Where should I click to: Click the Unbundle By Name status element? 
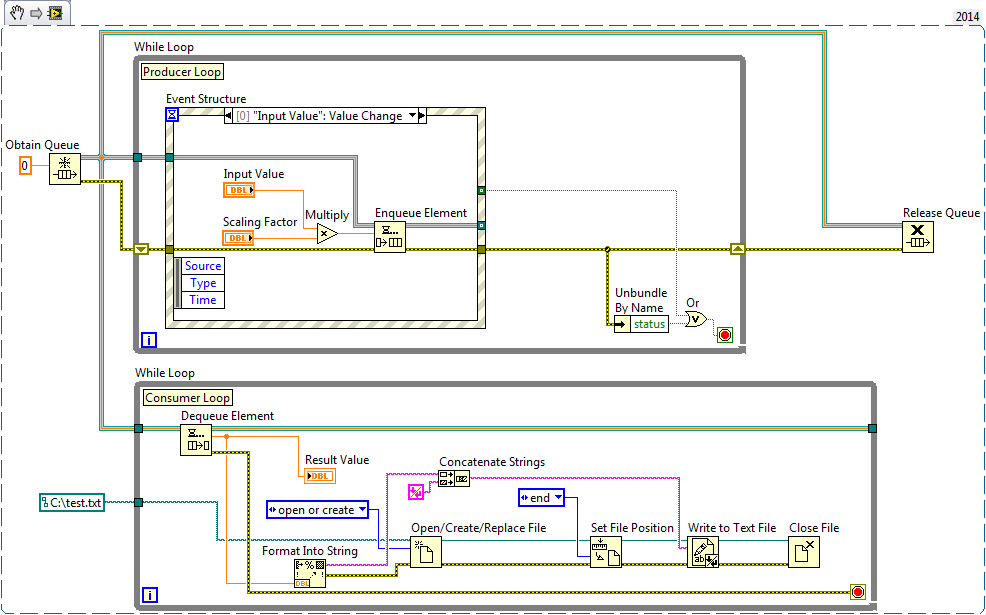click(x=649, y=324)
